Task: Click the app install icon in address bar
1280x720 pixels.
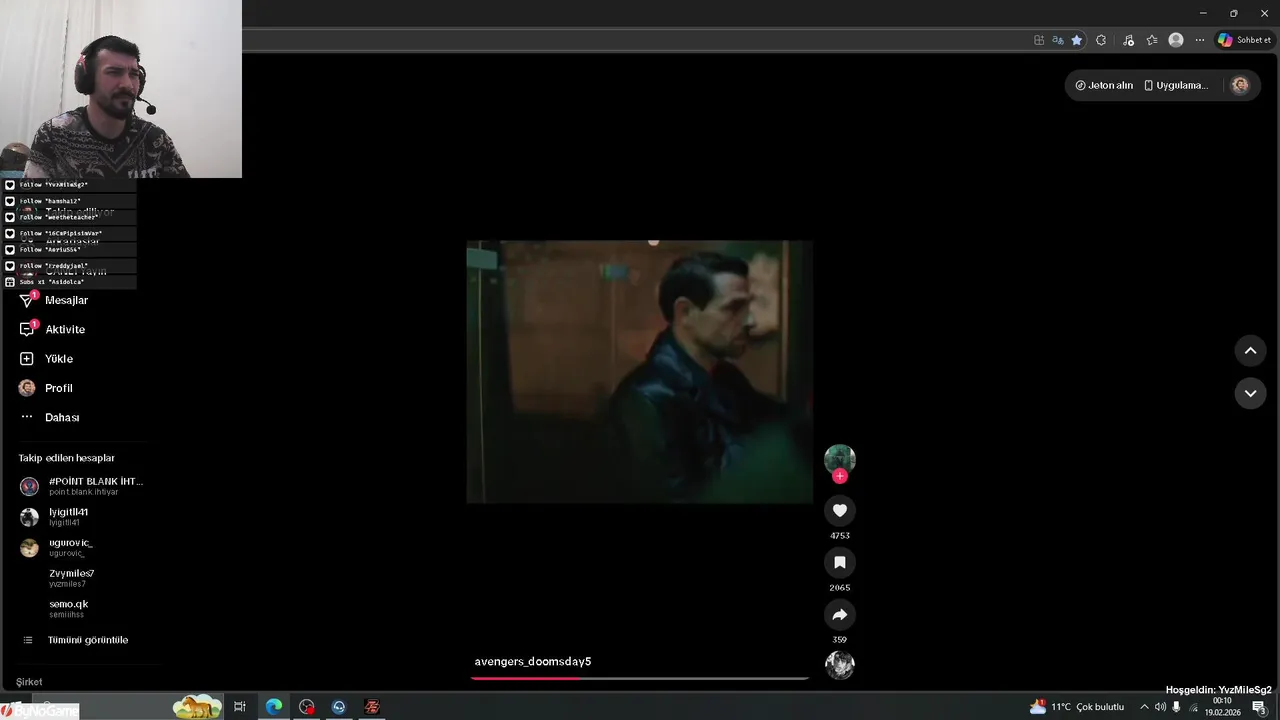Action: [1039, 40]
